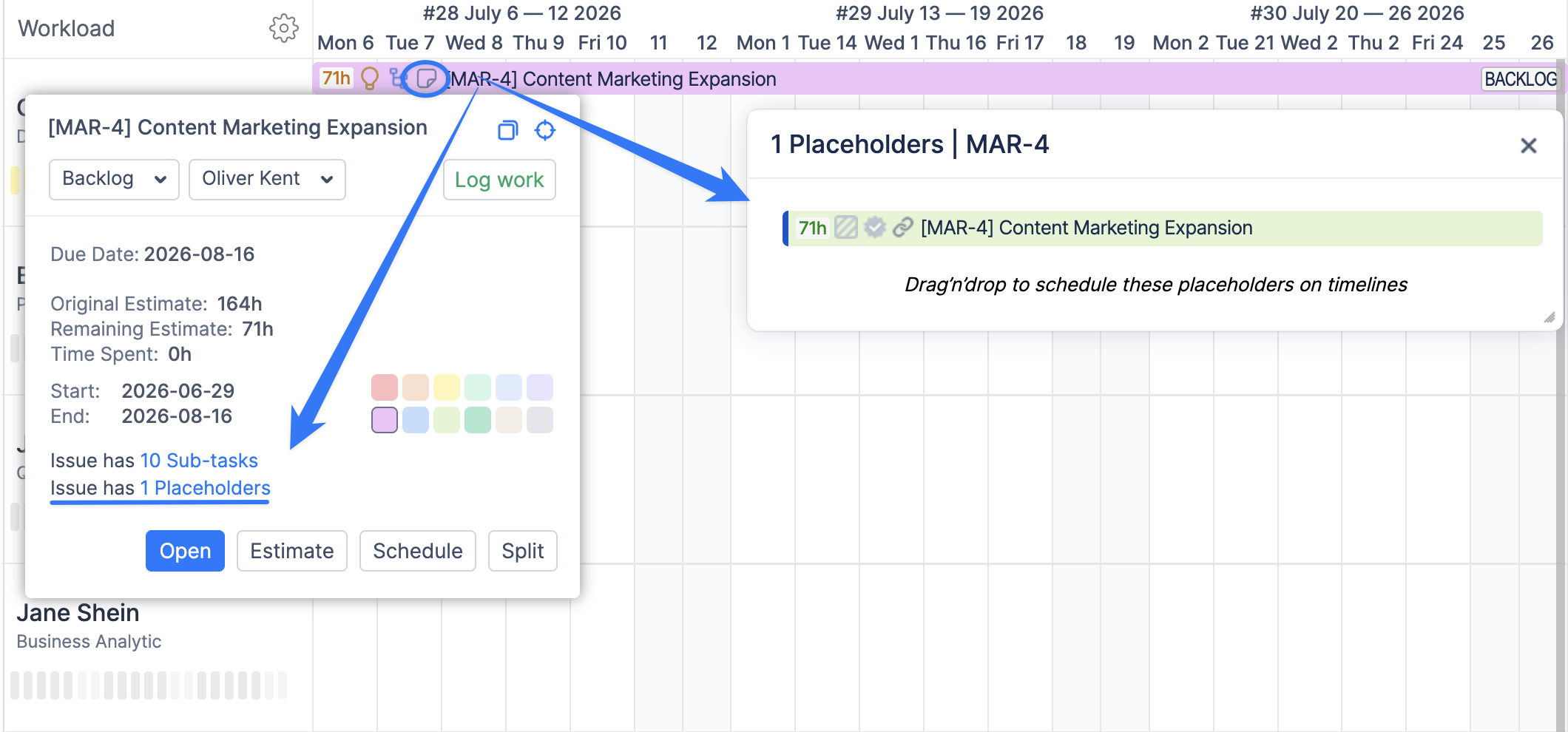Click the Workload heading label
Screen dimensions: 1568x732
click(x=67, y=28)
